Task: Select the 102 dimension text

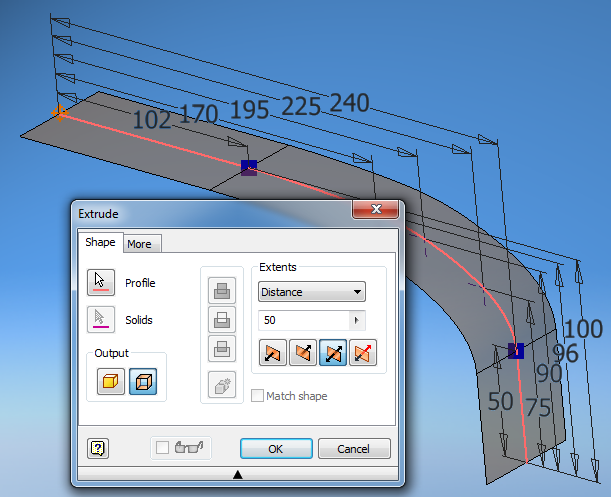Action: (152, 119)
